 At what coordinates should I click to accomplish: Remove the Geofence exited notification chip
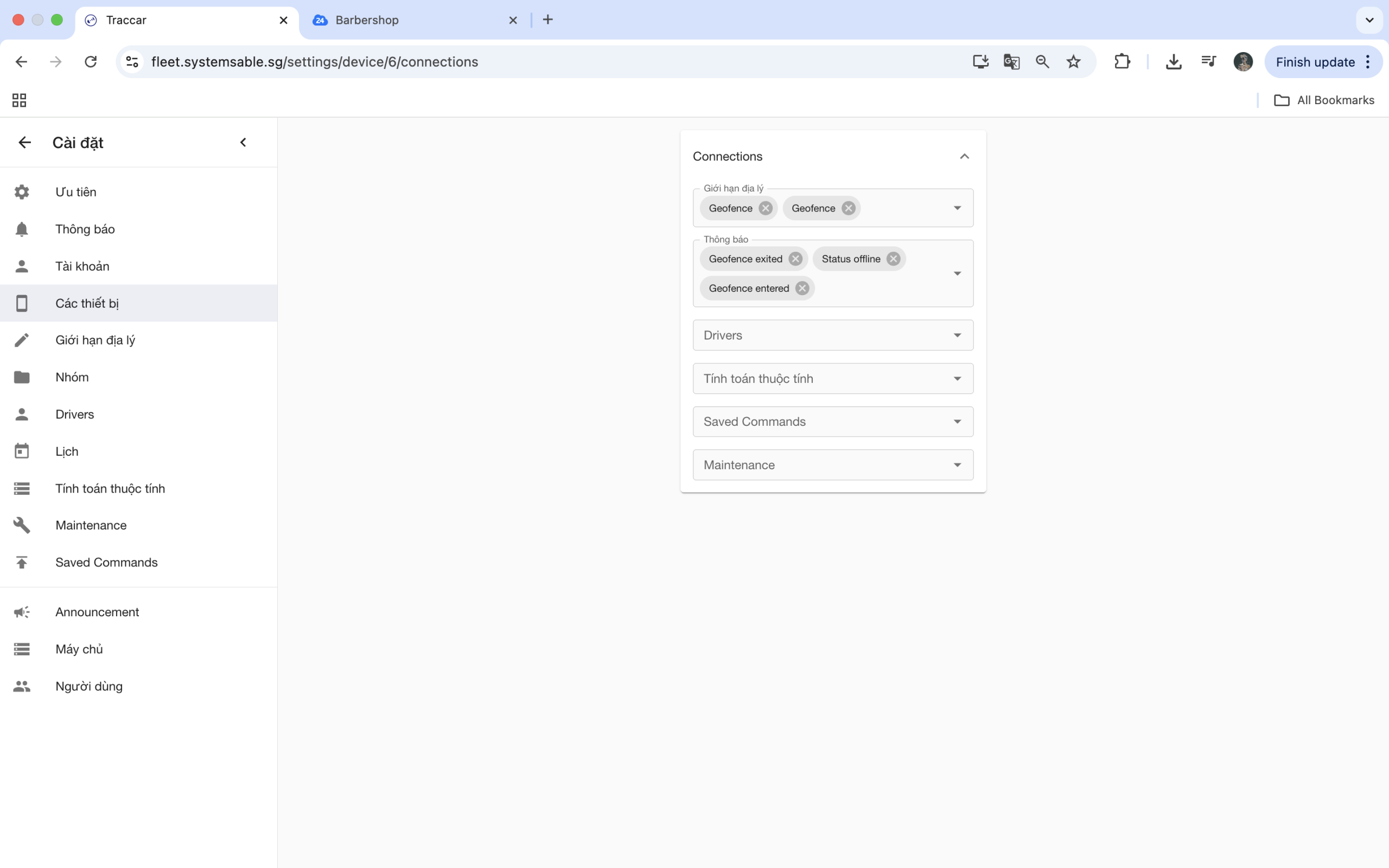coord(795,259)
